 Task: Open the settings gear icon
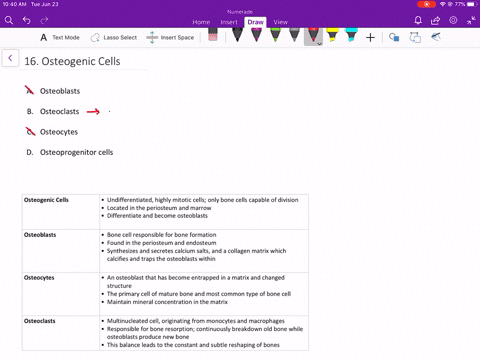click(x=453, y=20)
